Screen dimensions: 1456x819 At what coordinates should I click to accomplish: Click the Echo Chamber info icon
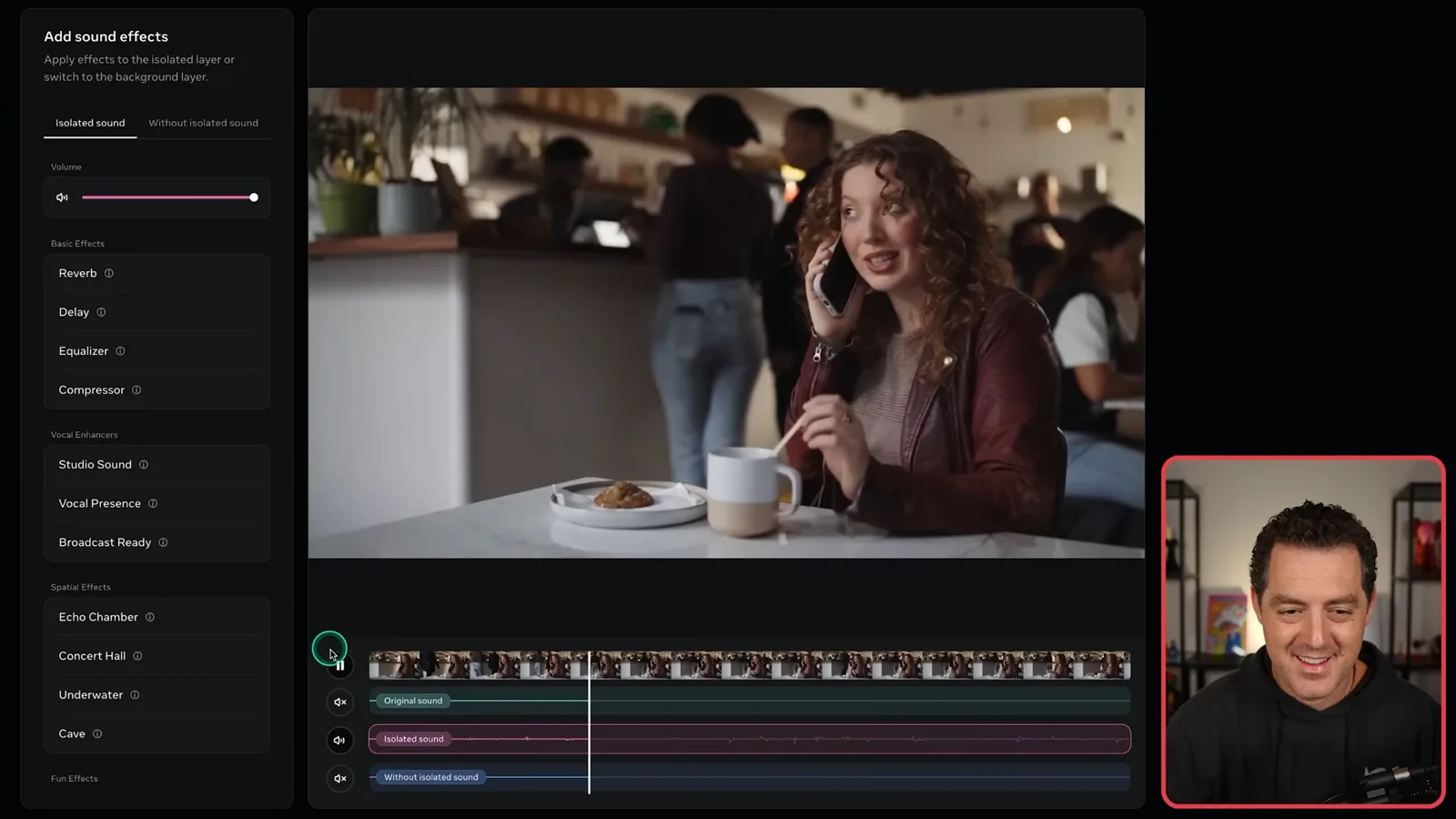(x=150, y=617)
